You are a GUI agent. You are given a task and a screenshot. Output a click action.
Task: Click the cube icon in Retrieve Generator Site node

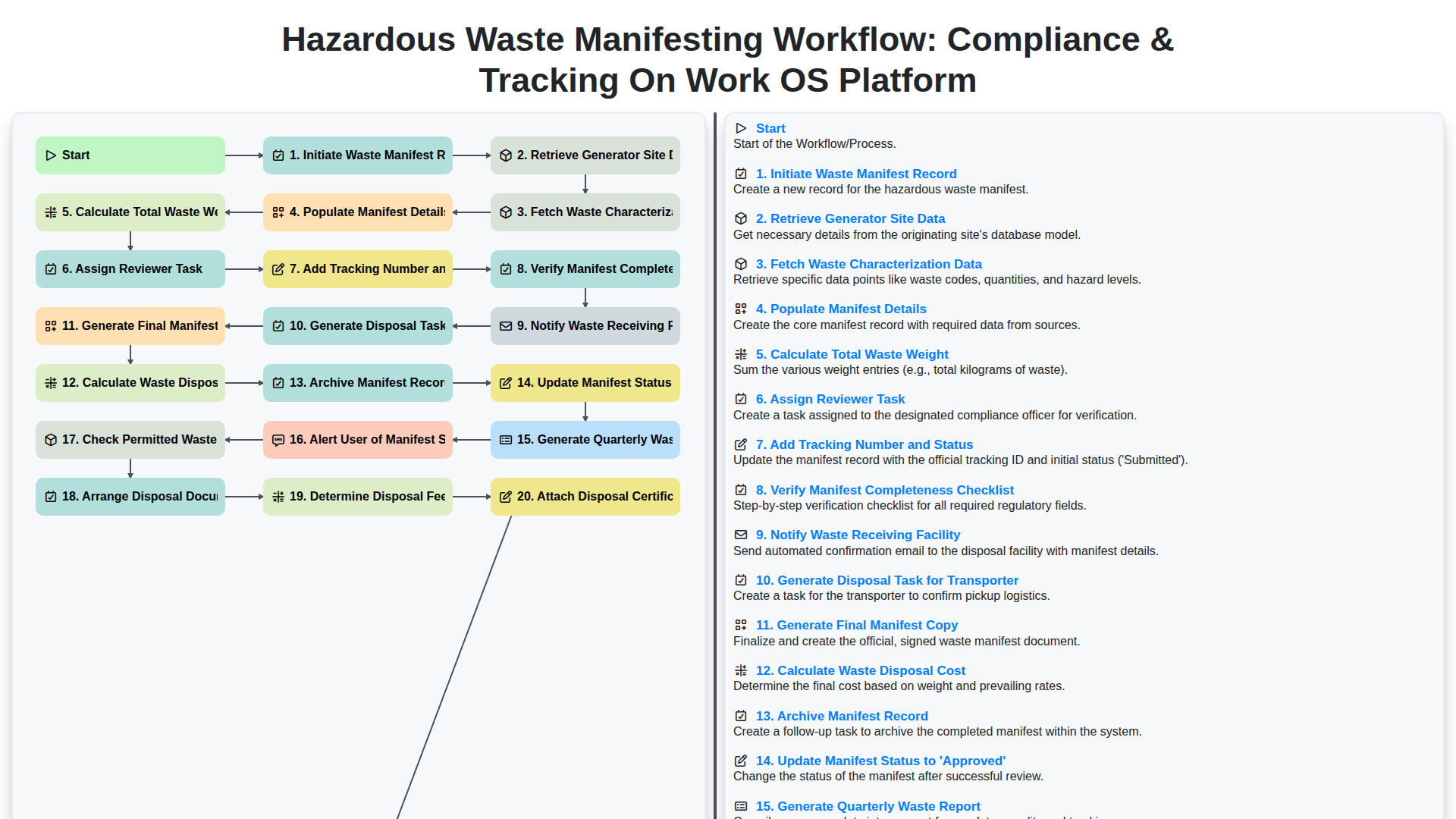tap(506, 155)
